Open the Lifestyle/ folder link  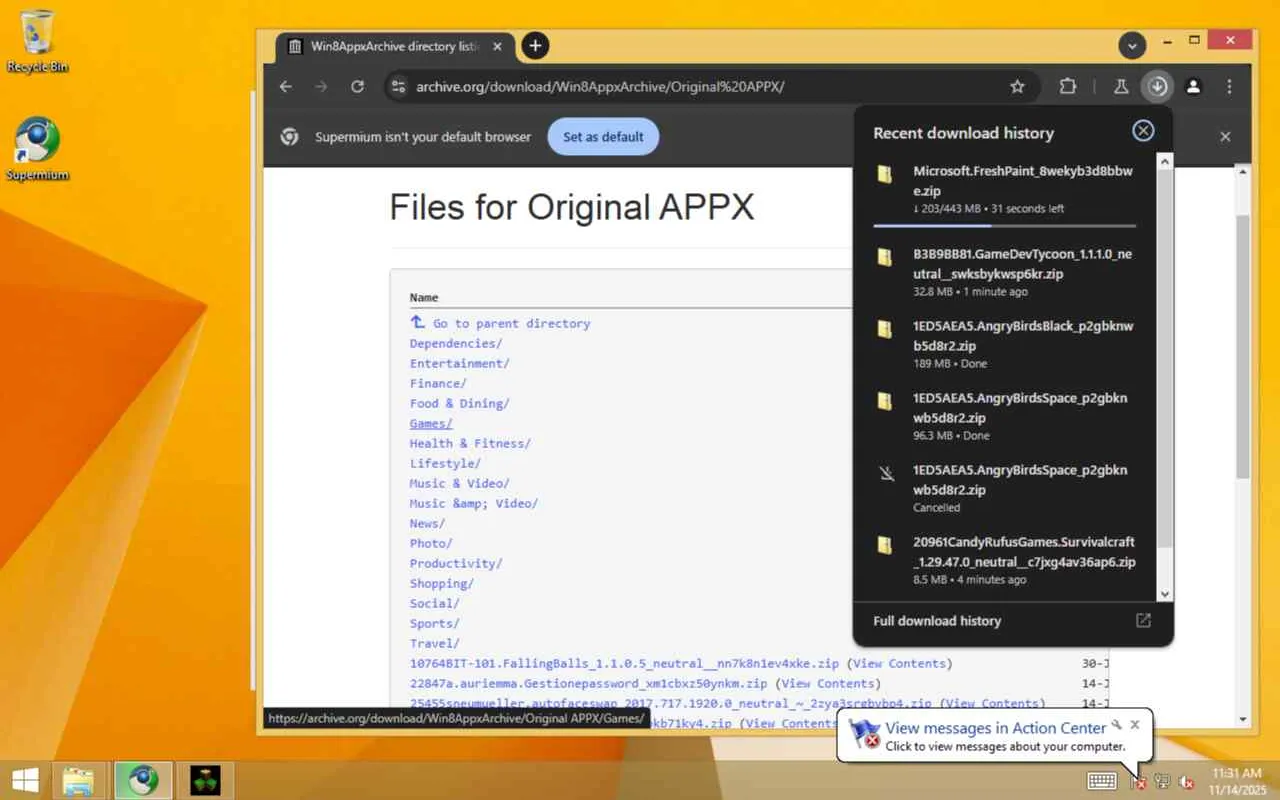[x=445, y=463]
